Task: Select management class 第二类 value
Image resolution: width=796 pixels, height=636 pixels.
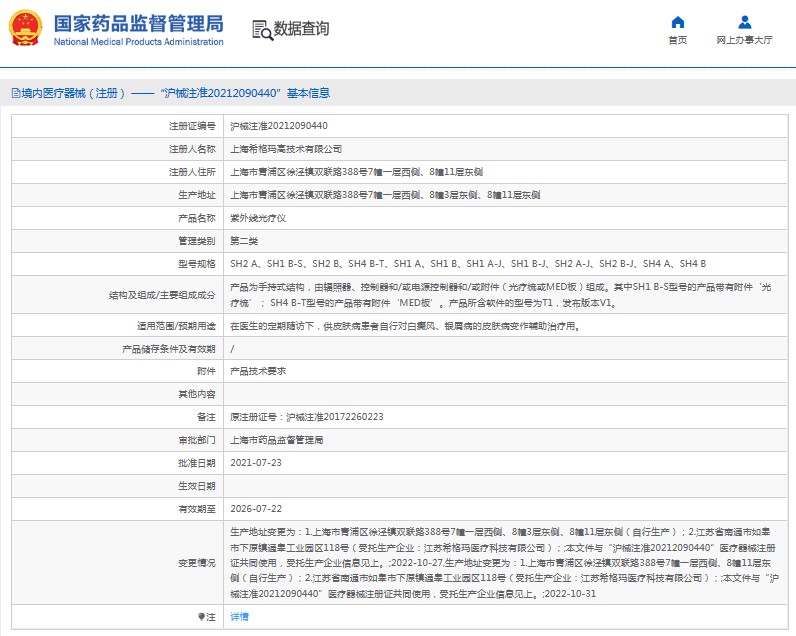Action: (x=244, y=241)
